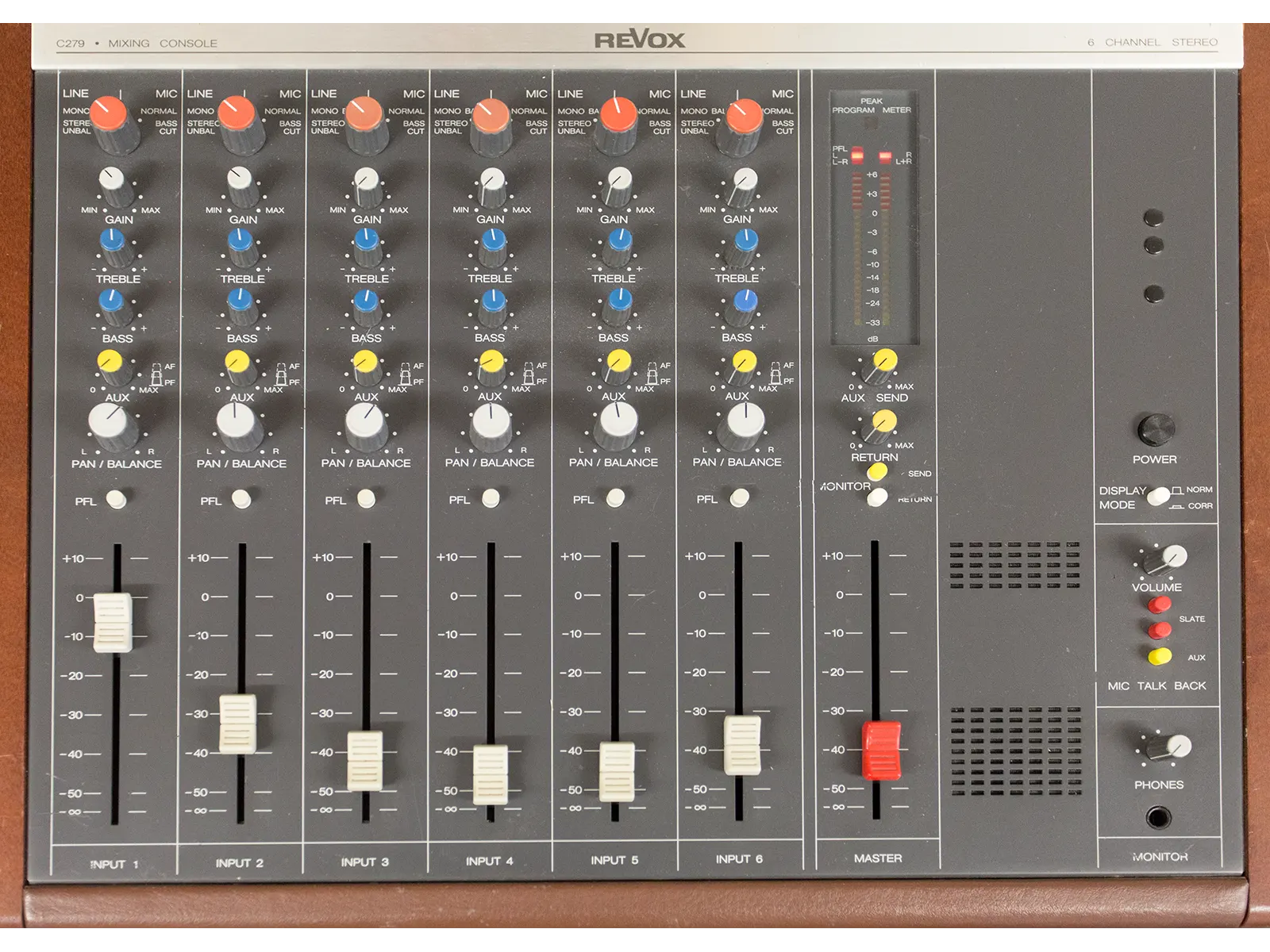The height and width of the screenshot is (952, 1270).
Task: Turn the yellow AUX knob on Input 3
Action: pos(366,367)
